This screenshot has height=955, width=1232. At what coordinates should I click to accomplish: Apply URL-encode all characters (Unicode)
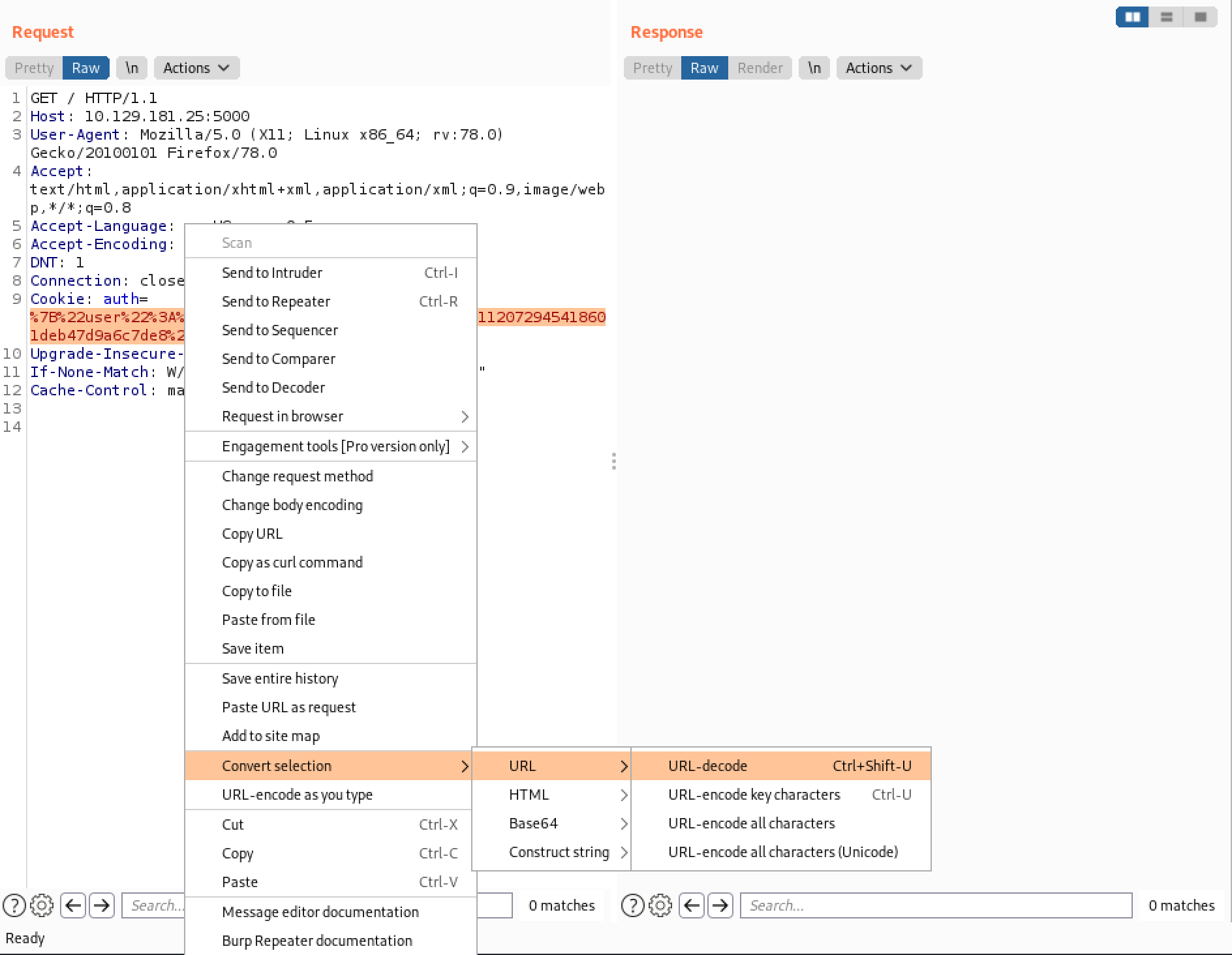pos(781,852)
